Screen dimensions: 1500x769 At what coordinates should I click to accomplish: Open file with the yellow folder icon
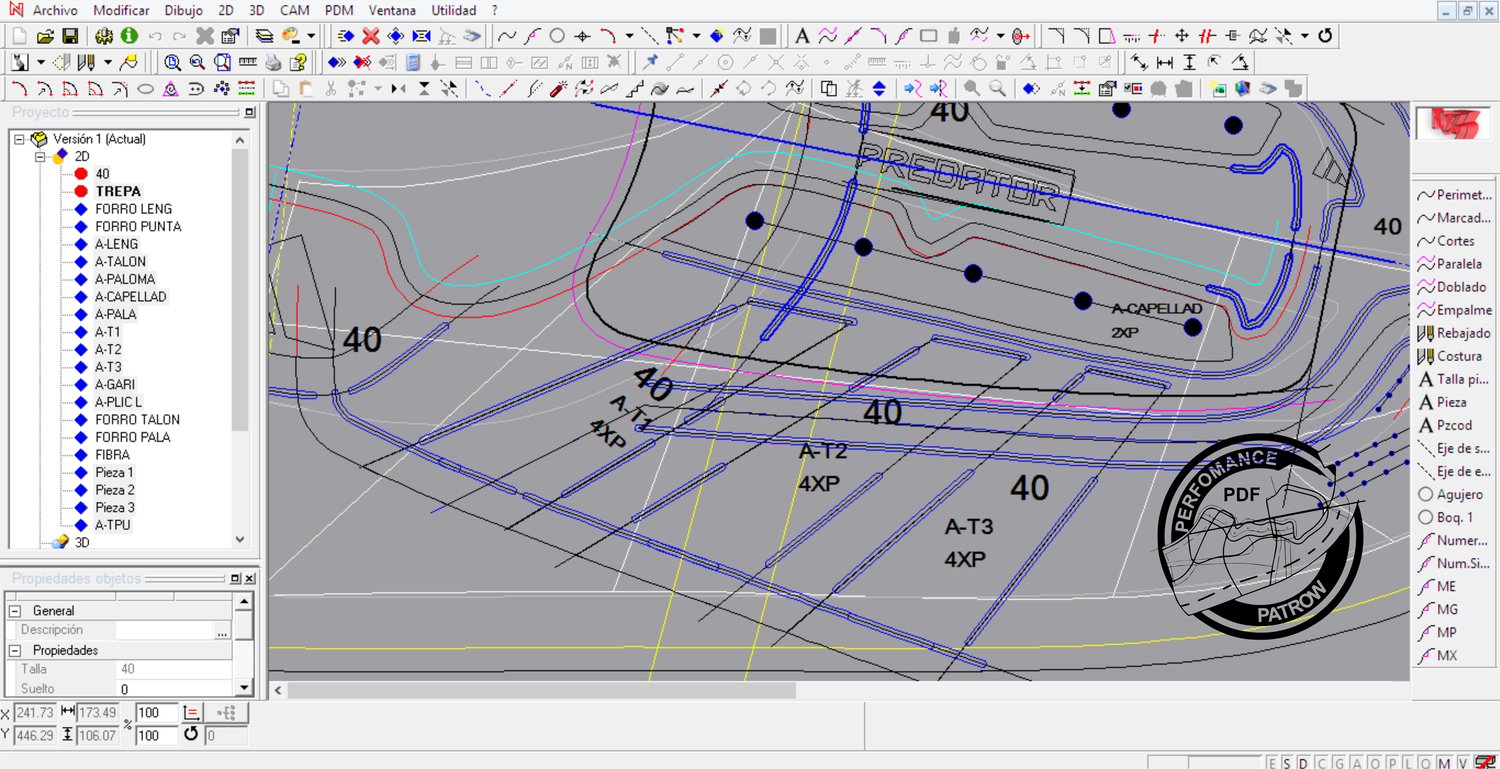click(x=45, y=36)
